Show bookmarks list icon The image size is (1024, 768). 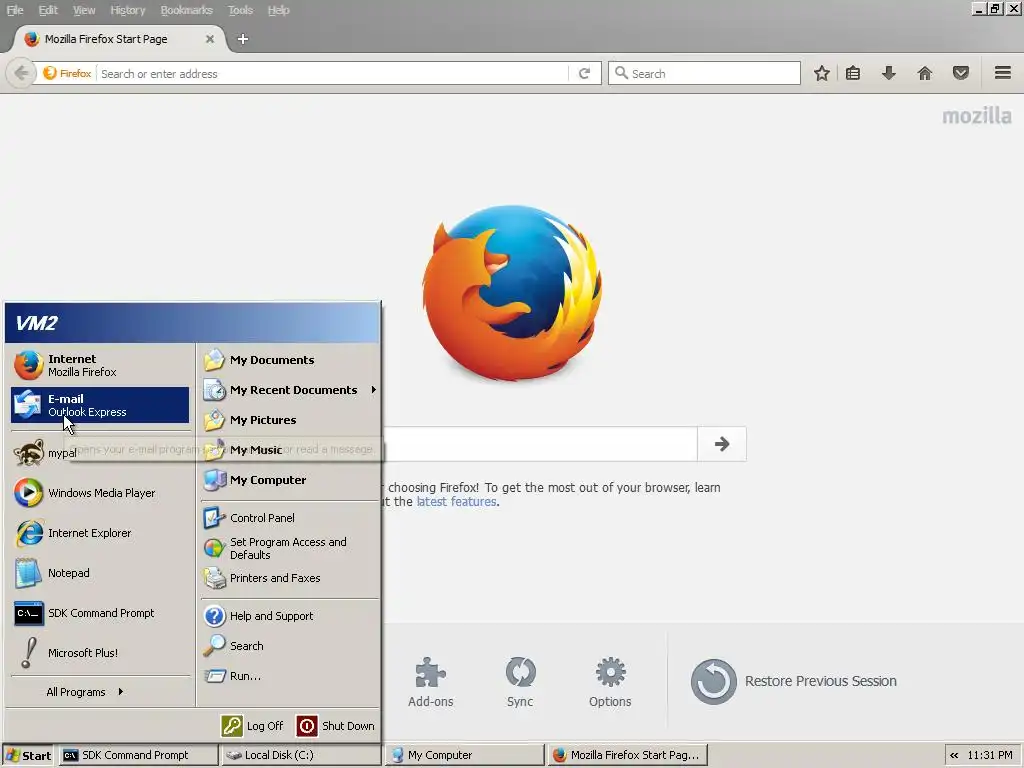tap(853, 73)
